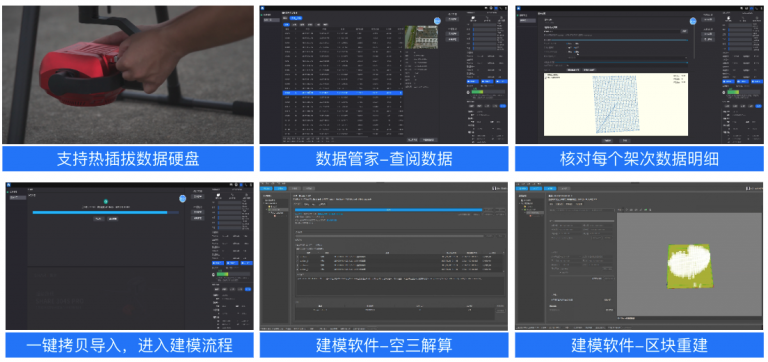Click green storage bar in 架次数据明细 screen
The height and width of the screenshot is (362, 768).
(733, 92)
